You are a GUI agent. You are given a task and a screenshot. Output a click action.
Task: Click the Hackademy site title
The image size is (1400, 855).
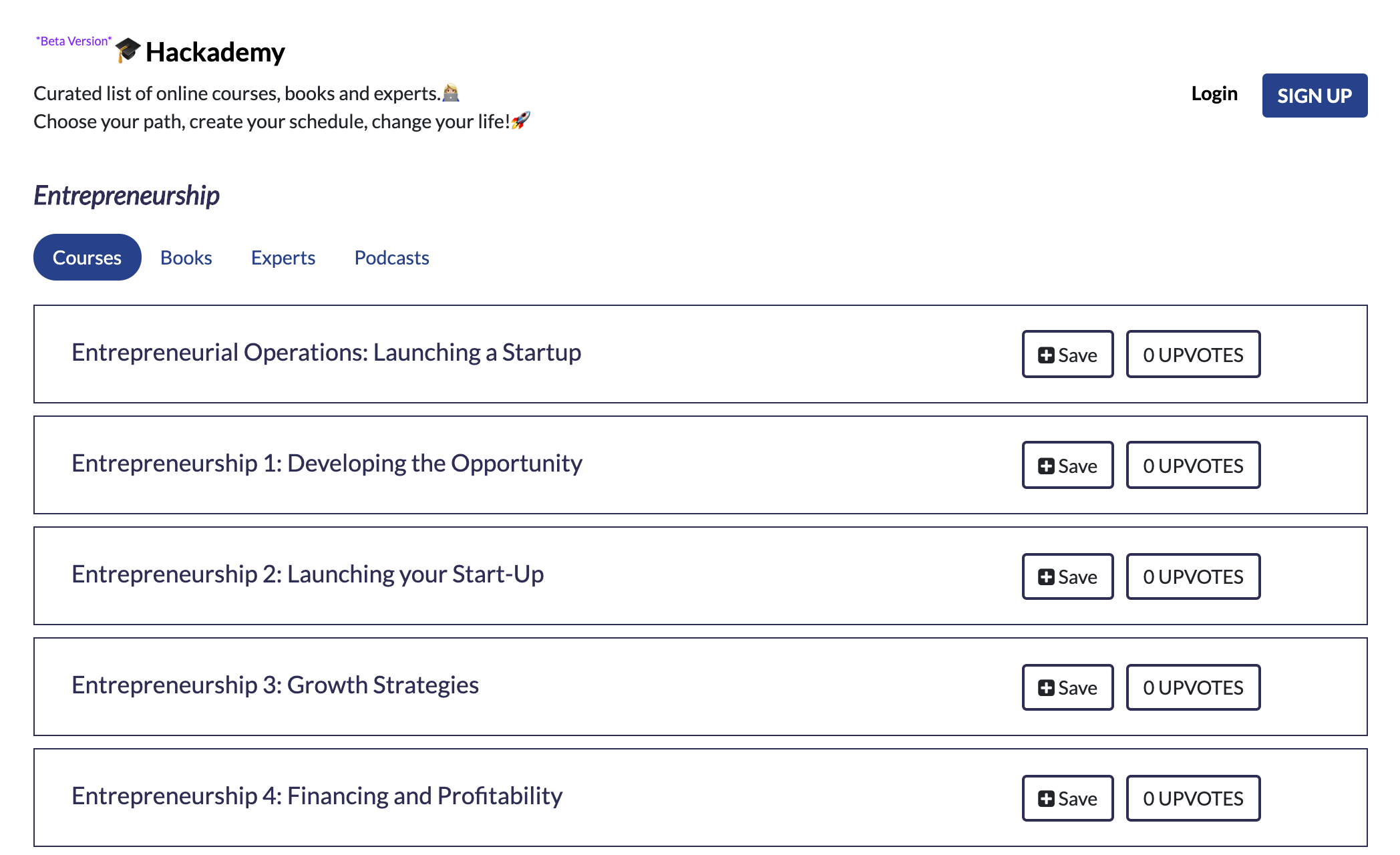click(215, 52)
